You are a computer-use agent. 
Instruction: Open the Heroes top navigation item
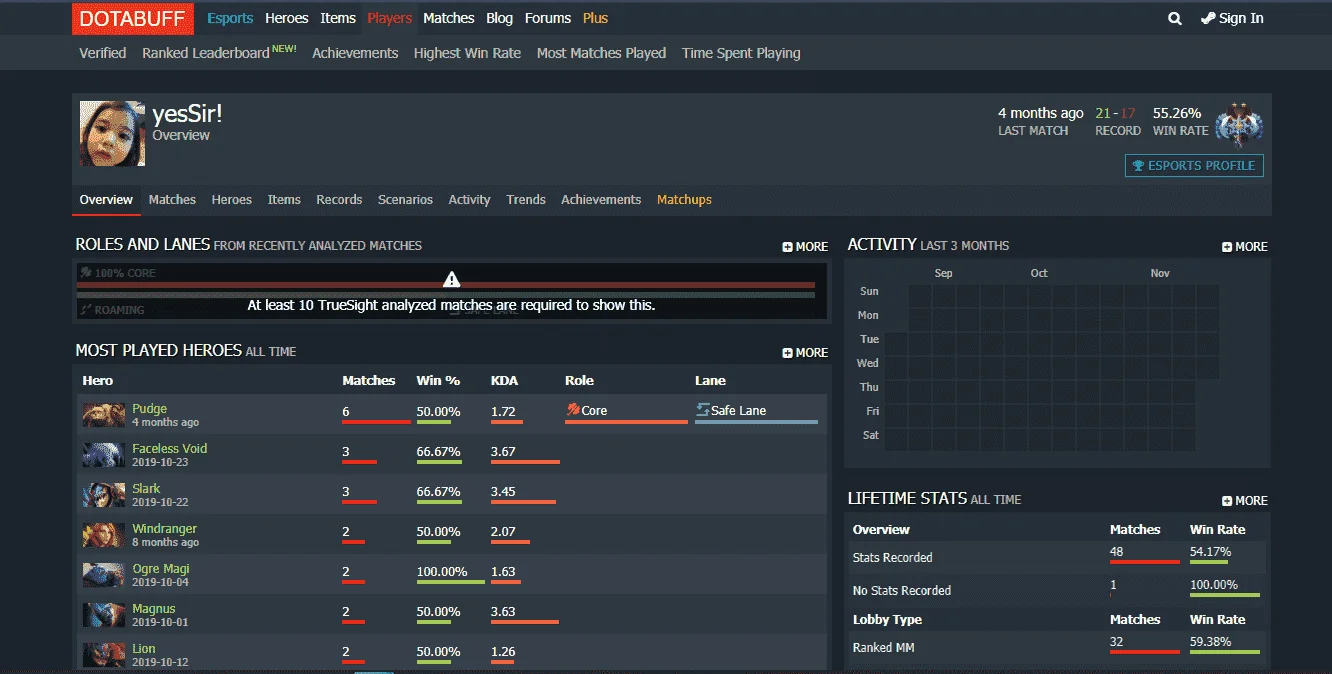tap(287, 18)
